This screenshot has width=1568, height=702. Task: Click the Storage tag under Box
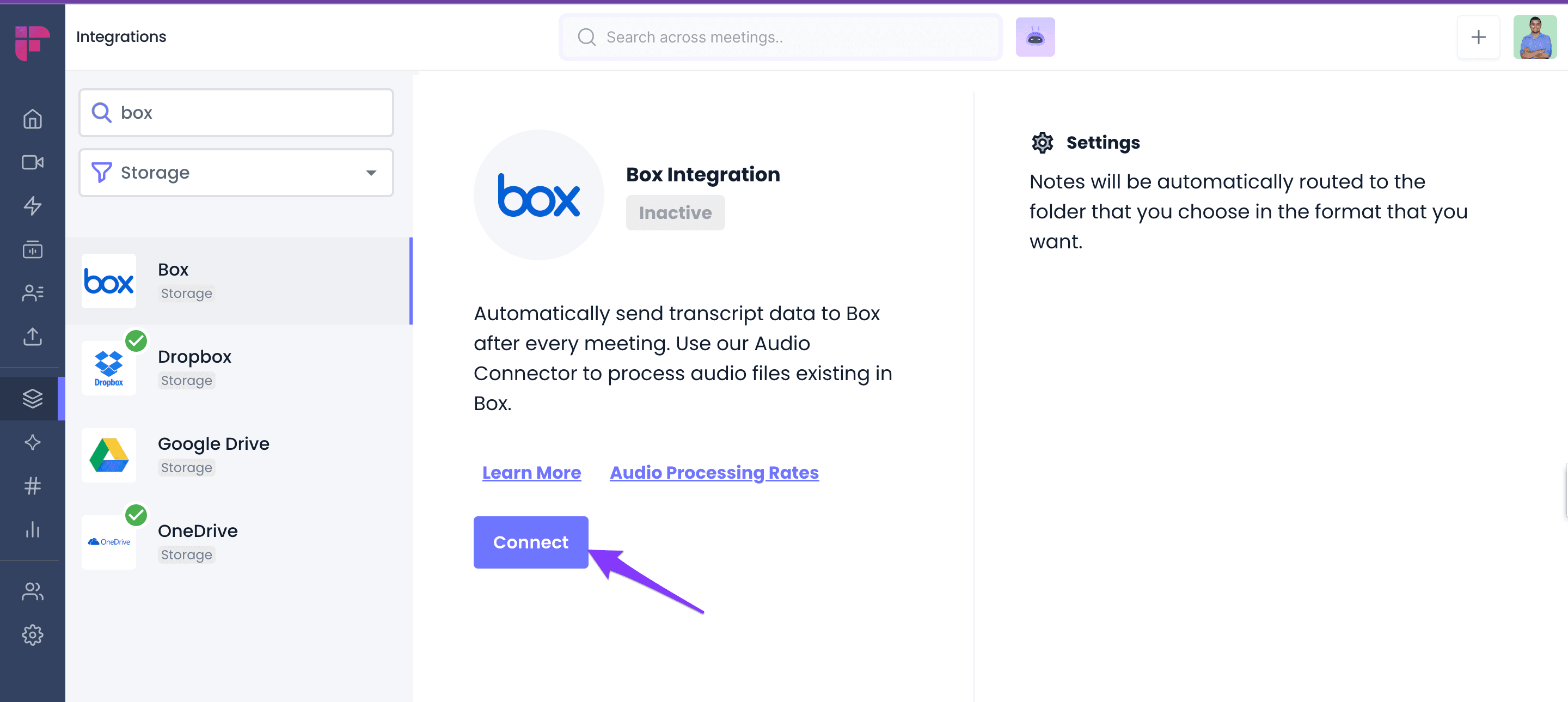click(x=186, y=294)
